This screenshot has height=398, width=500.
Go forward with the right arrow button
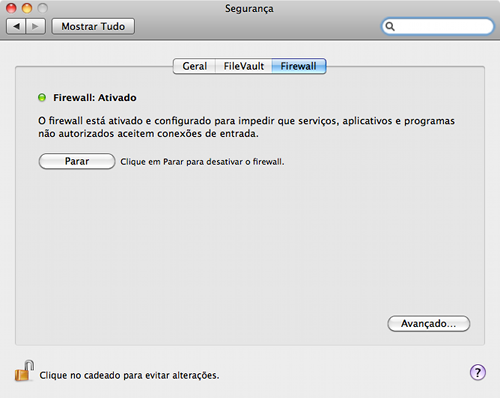[35, 26]
